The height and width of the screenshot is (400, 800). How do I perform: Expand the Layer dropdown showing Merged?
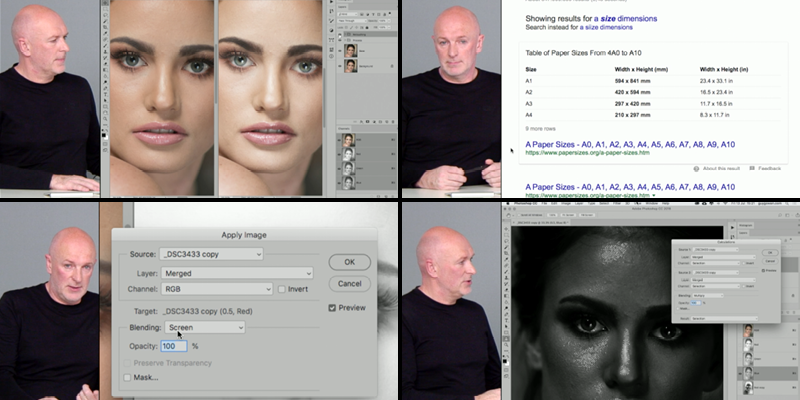[x=237, y=272]
